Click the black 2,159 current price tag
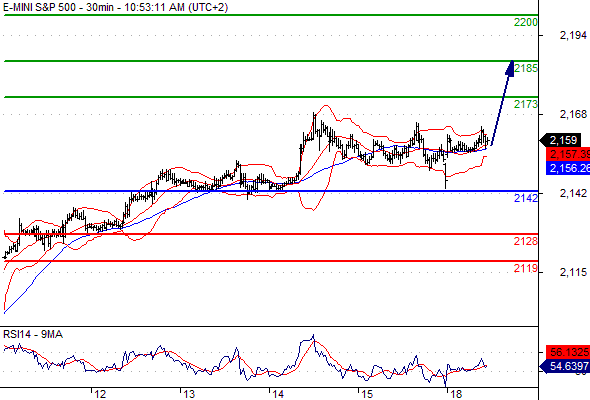Screen dimensions: 590x400 pos(561,140)
